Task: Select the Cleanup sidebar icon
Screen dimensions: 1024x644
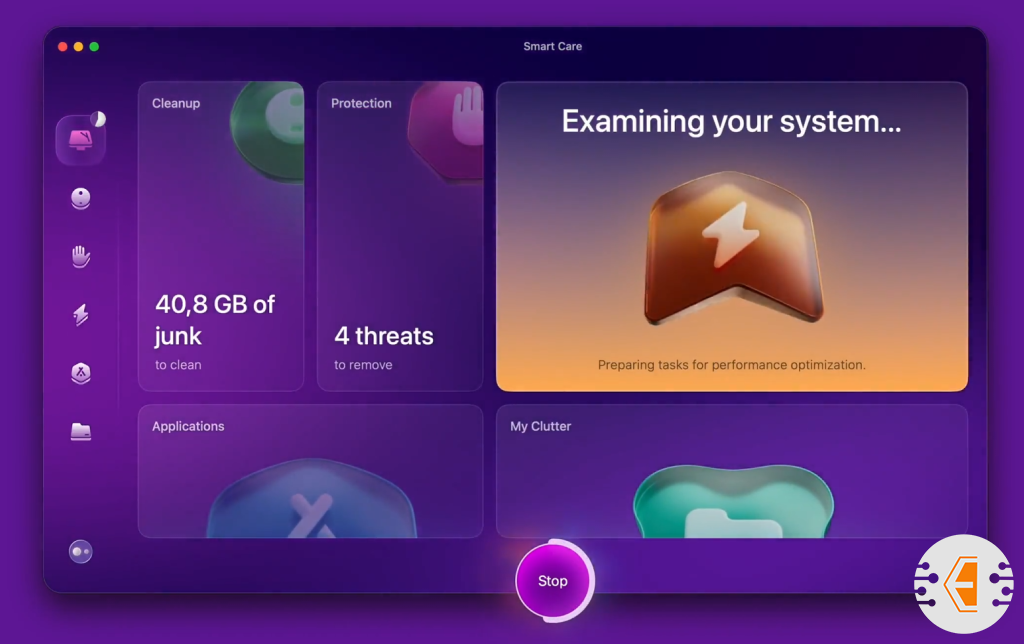Action: click(81, 199)
